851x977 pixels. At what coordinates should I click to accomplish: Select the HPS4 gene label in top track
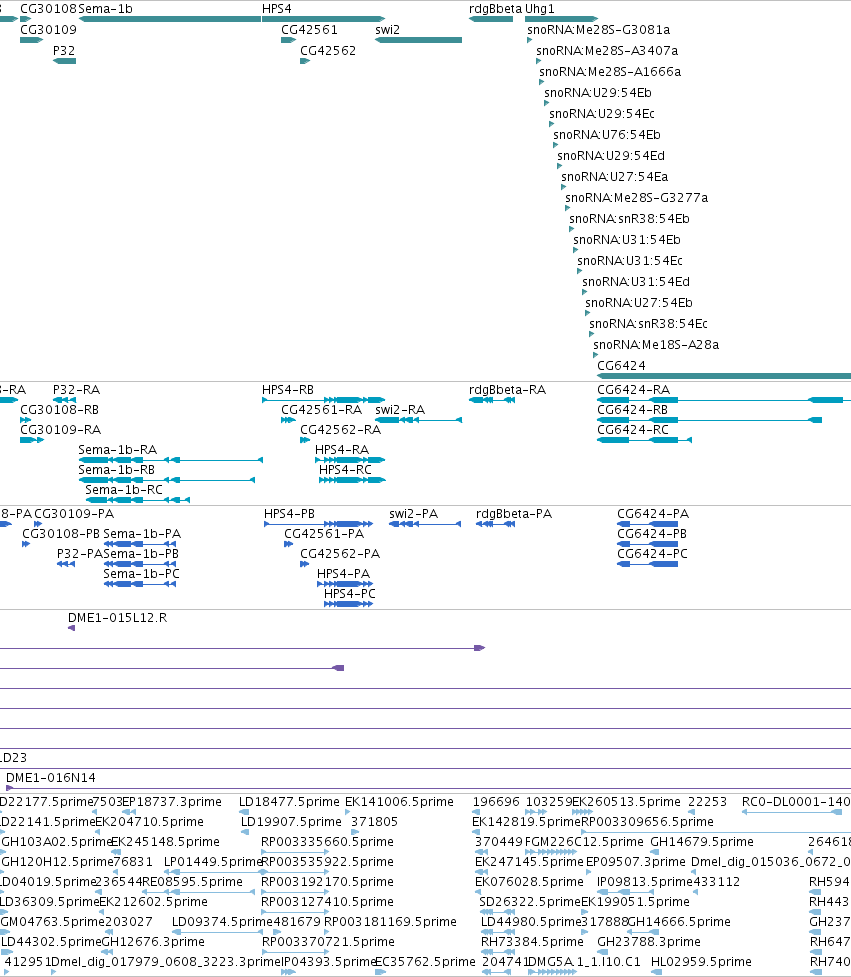[x=277, y=9]
